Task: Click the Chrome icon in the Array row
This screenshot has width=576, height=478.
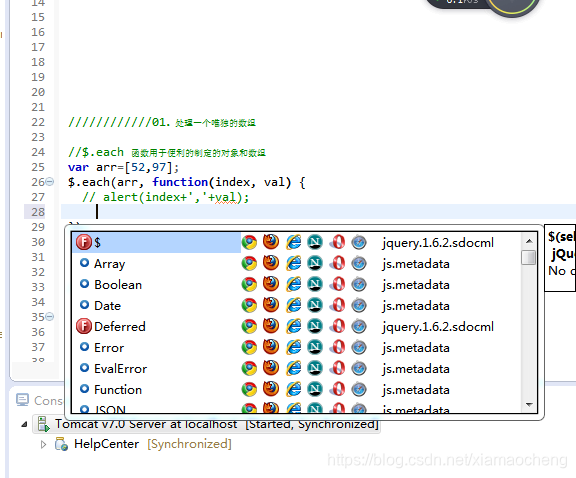Action: pyautogui.click(x=249, y=263)
